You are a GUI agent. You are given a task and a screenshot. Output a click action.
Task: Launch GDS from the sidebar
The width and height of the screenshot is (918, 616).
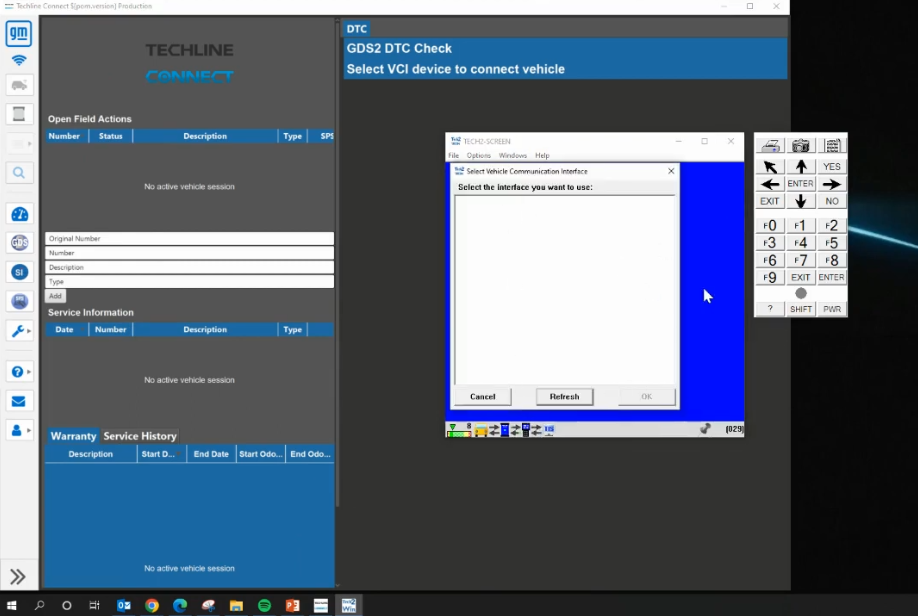(19, 242)
